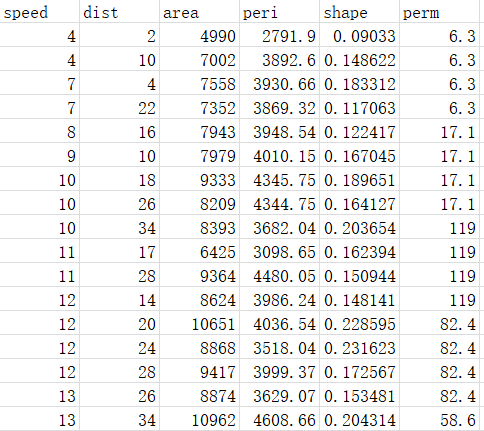484x431 pixels.
Task: Select the area column header cell
Action: [x=199, y=12]
